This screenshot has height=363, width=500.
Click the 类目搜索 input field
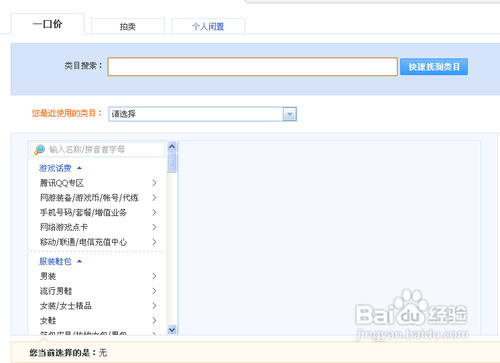(252, 67)
